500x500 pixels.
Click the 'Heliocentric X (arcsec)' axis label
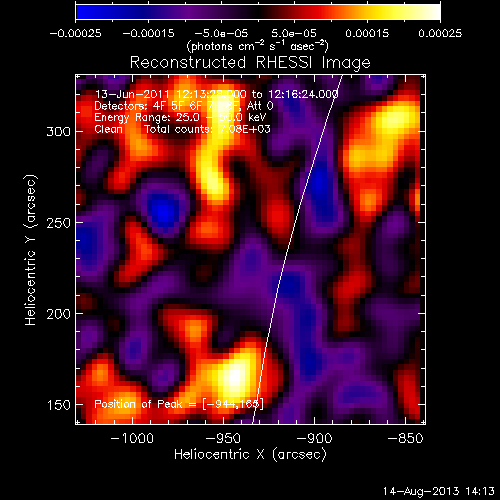[250, 454]
